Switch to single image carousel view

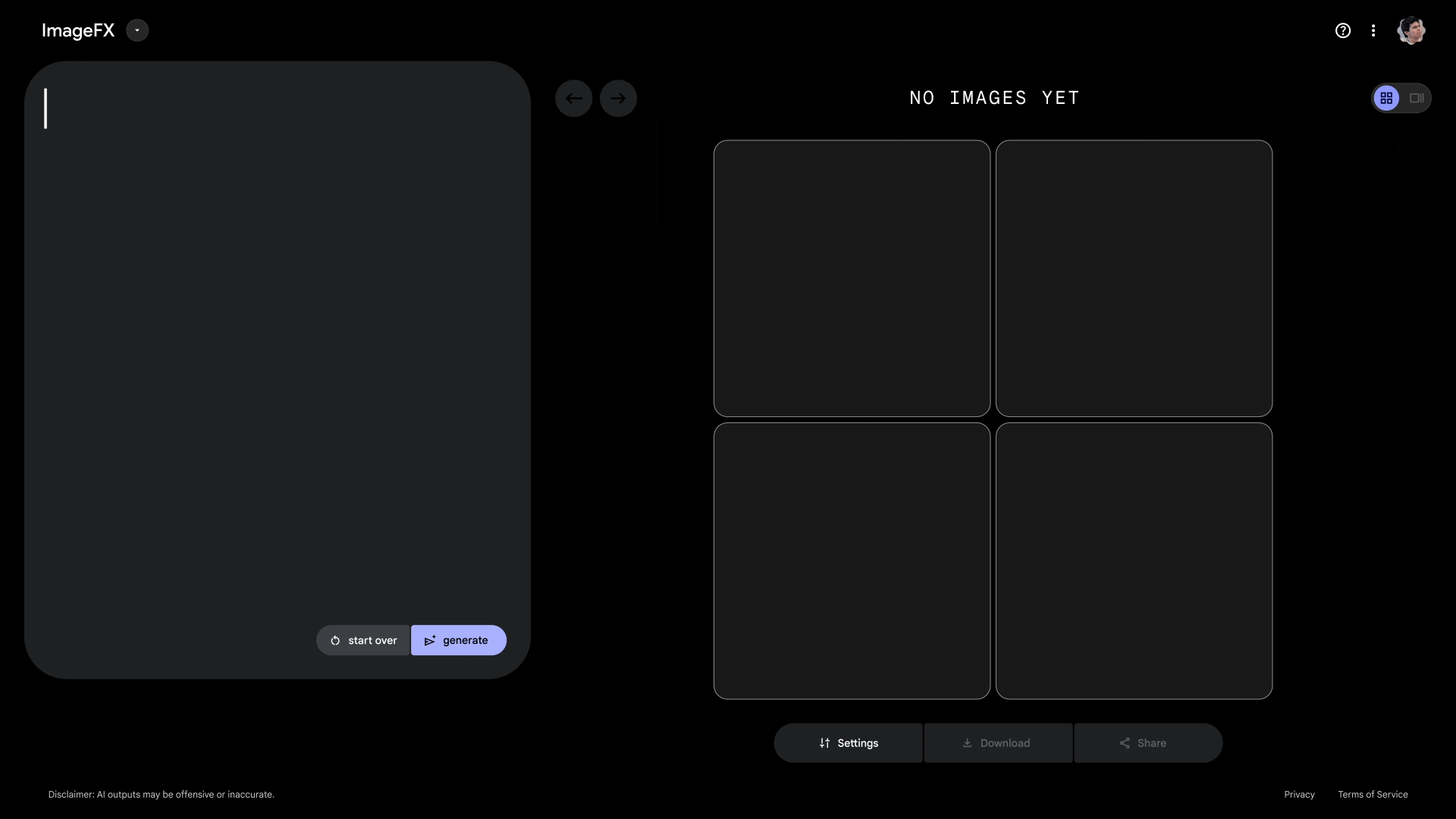coord(1416,98)
